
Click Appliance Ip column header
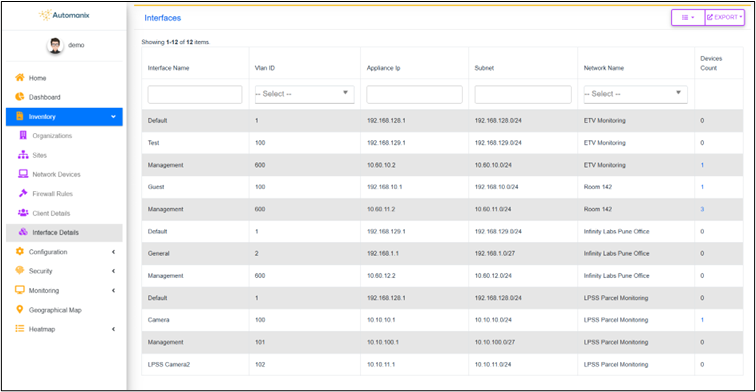[x=383, y=68]
